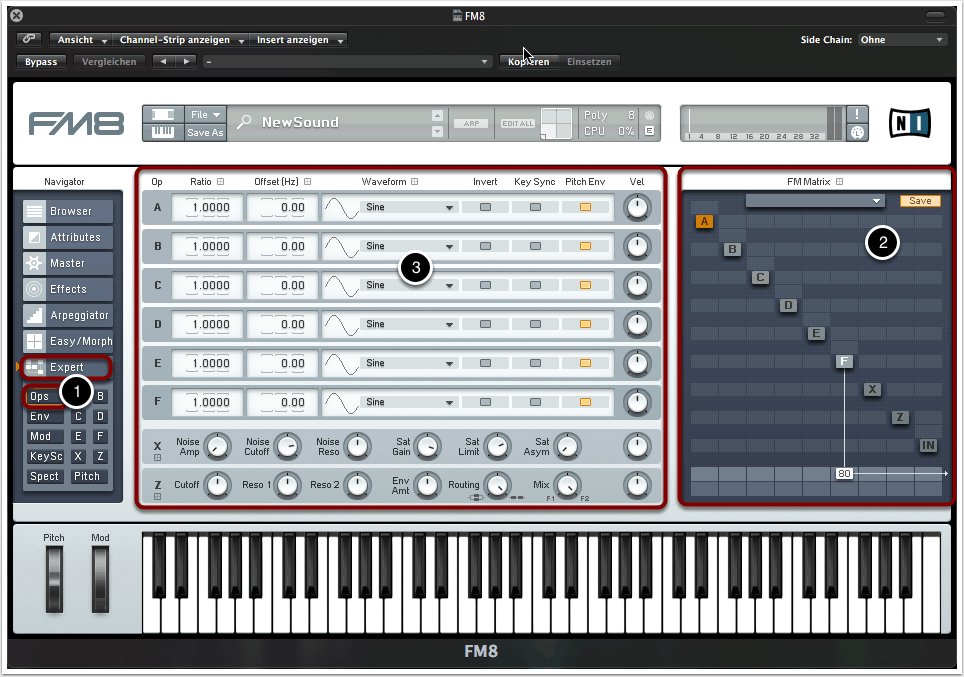Click the Native Instruments NI logo
Screen dimensions: 964x677
coord(909,123)
